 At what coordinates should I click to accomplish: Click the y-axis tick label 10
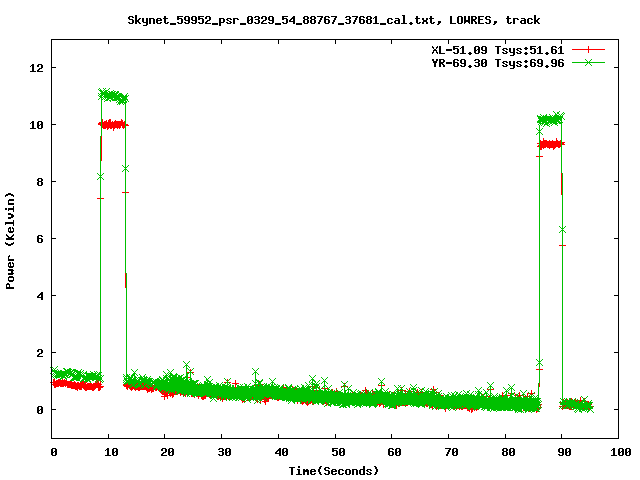[x=36, y=125]
